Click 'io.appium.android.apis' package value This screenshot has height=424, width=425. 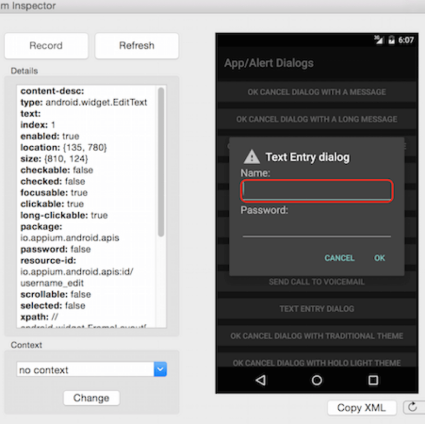(70, 238)
